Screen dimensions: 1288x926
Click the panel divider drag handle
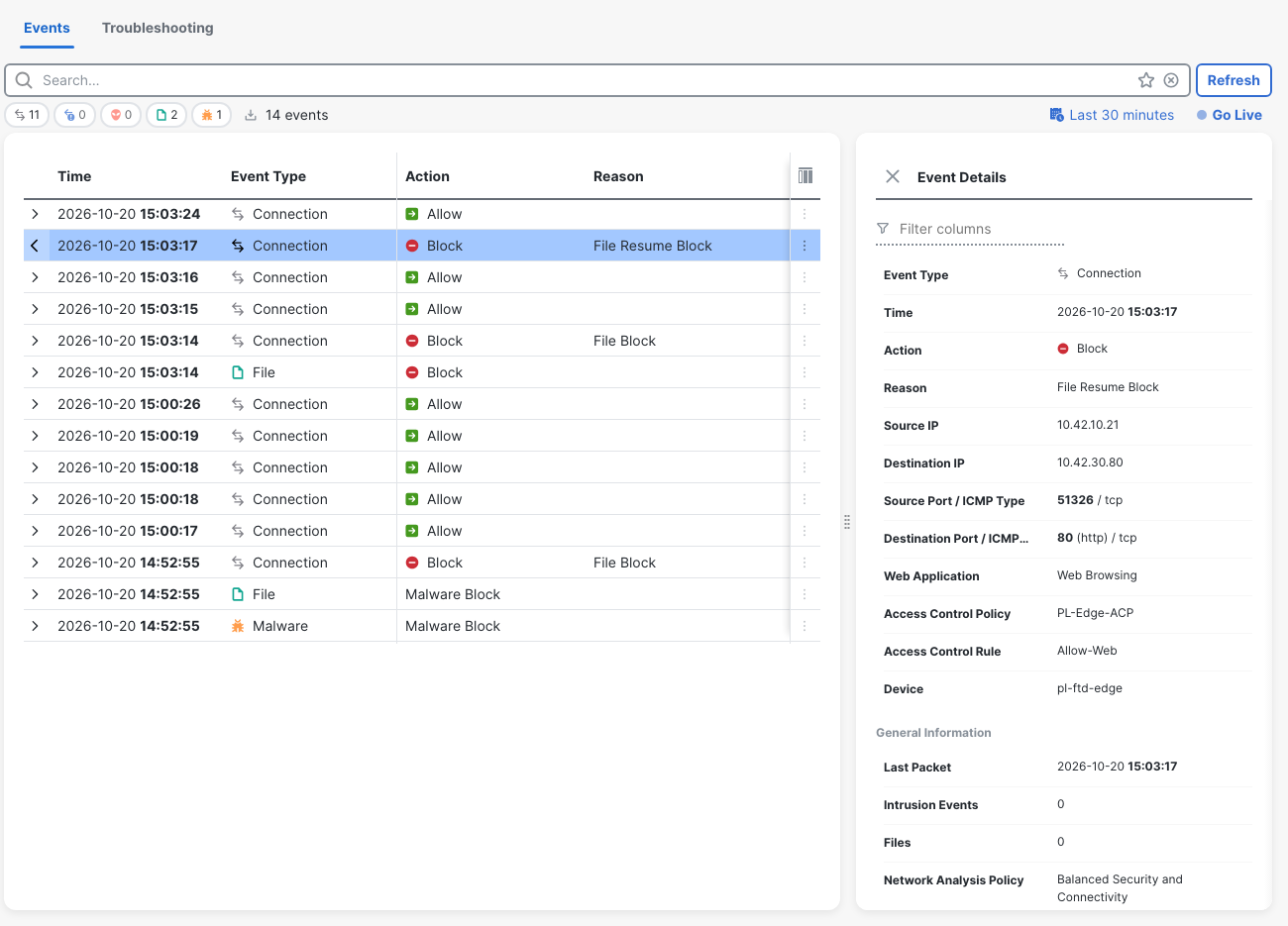[x=847, y=522]
